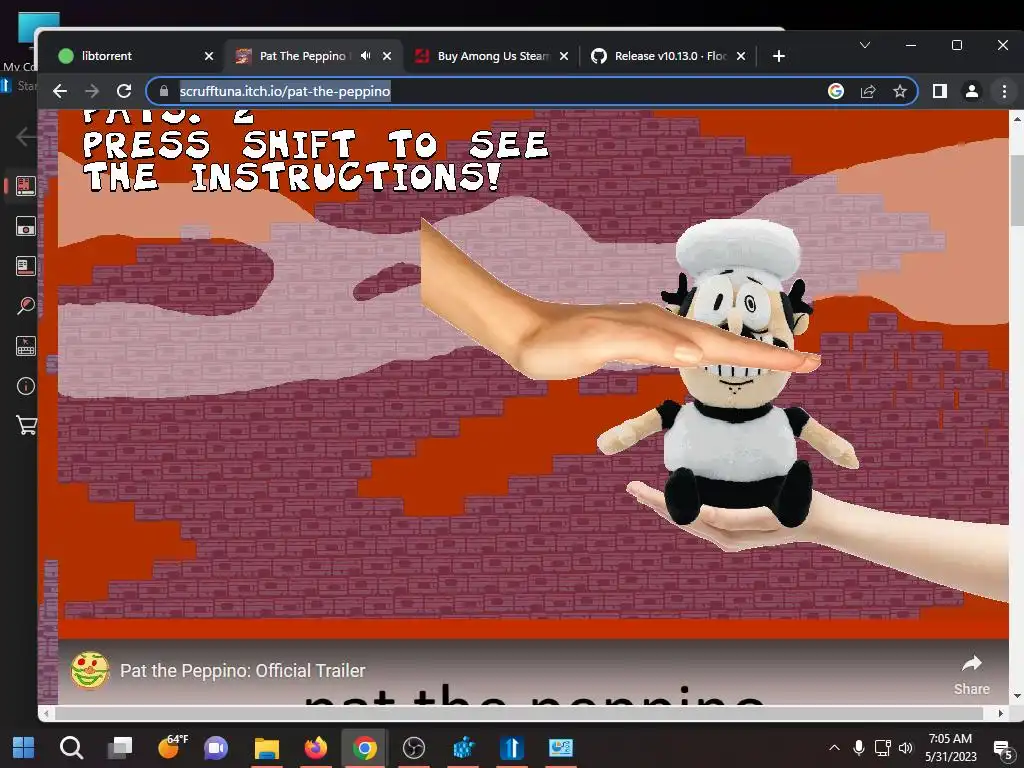Screen dimensions: 1024x768
Task: Open the shopping cart sidebar icon
Action: 25,425
